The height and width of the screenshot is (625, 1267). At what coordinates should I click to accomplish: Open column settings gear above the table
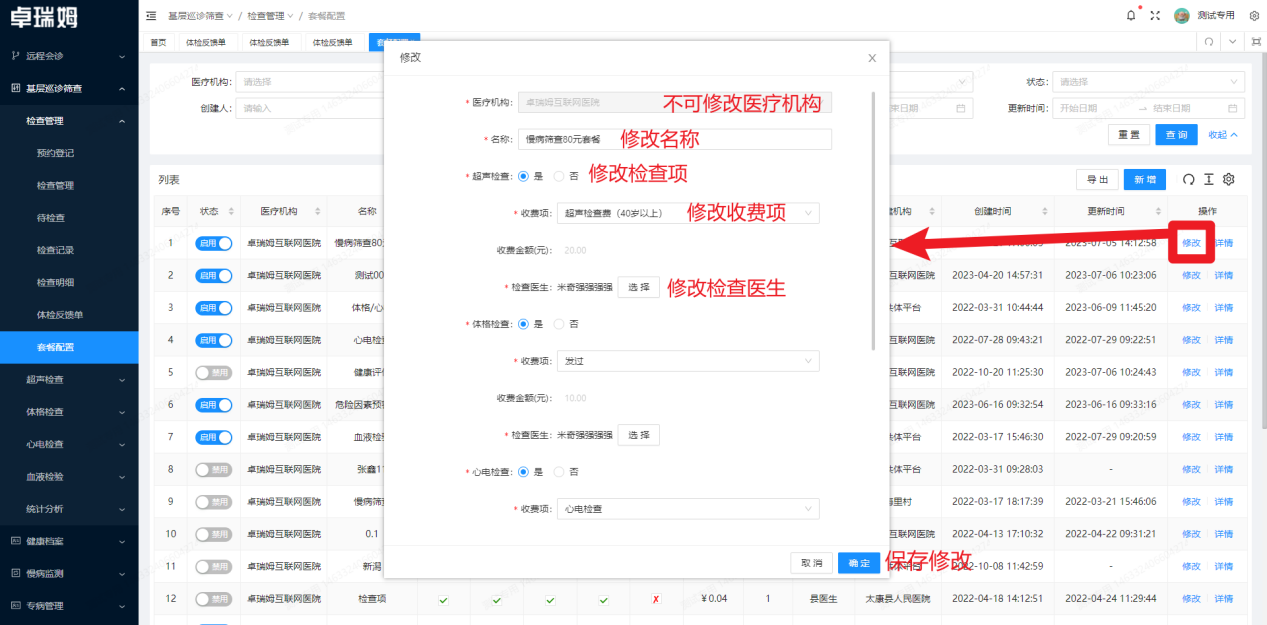click(x=1228, y=179)
